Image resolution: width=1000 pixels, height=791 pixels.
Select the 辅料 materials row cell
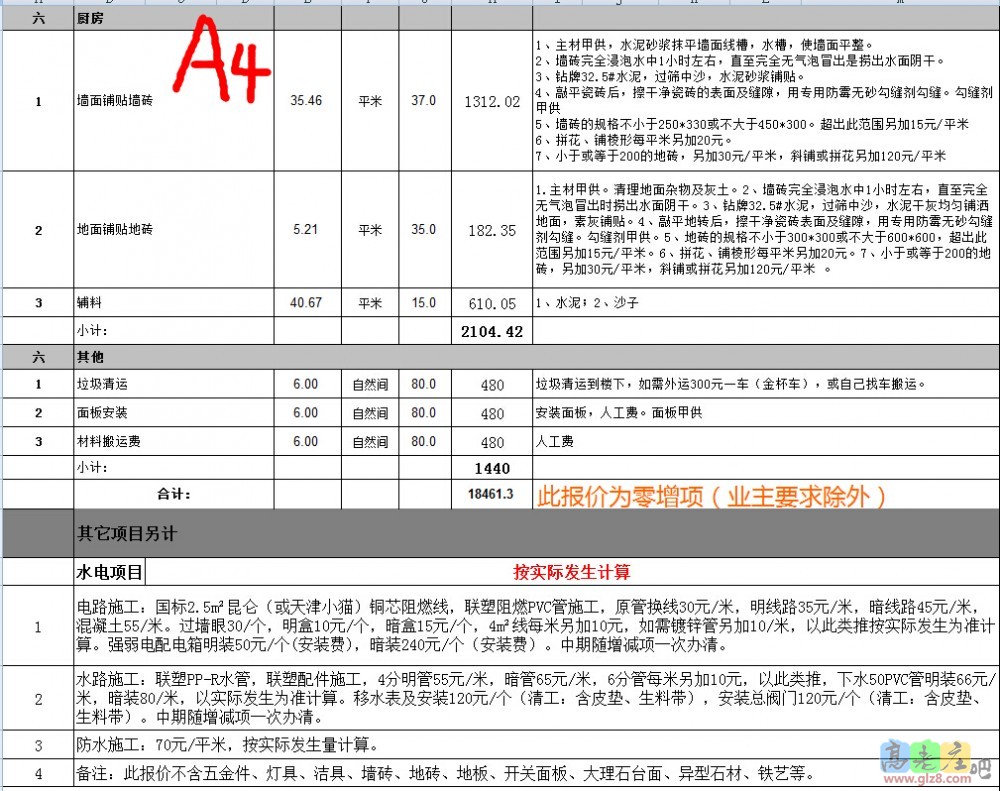pos(84,302)
